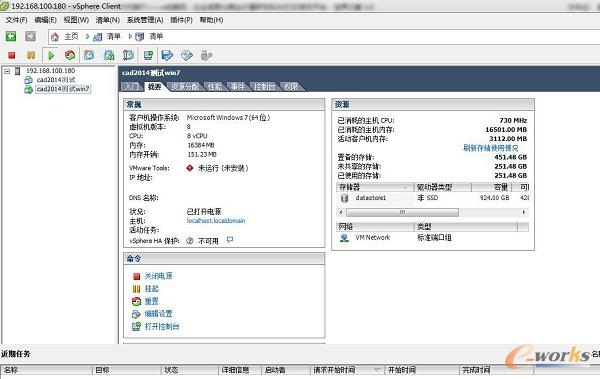Go to Home via house icon
The width and height of the screenshot is (600, 379).
tap(55, 37)
